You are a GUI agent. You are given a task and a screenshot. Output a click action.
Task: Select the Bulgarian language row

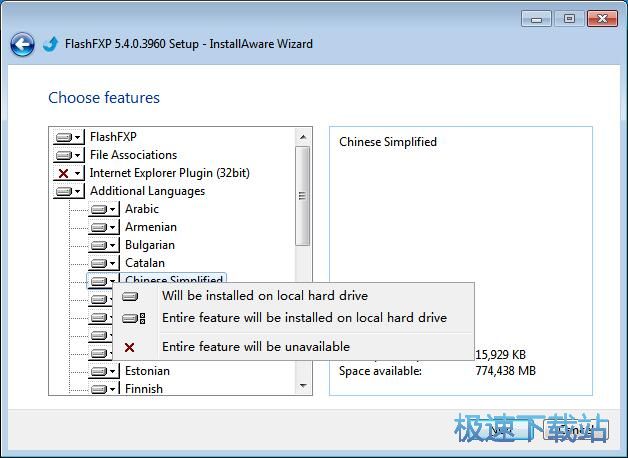point(150,245)
